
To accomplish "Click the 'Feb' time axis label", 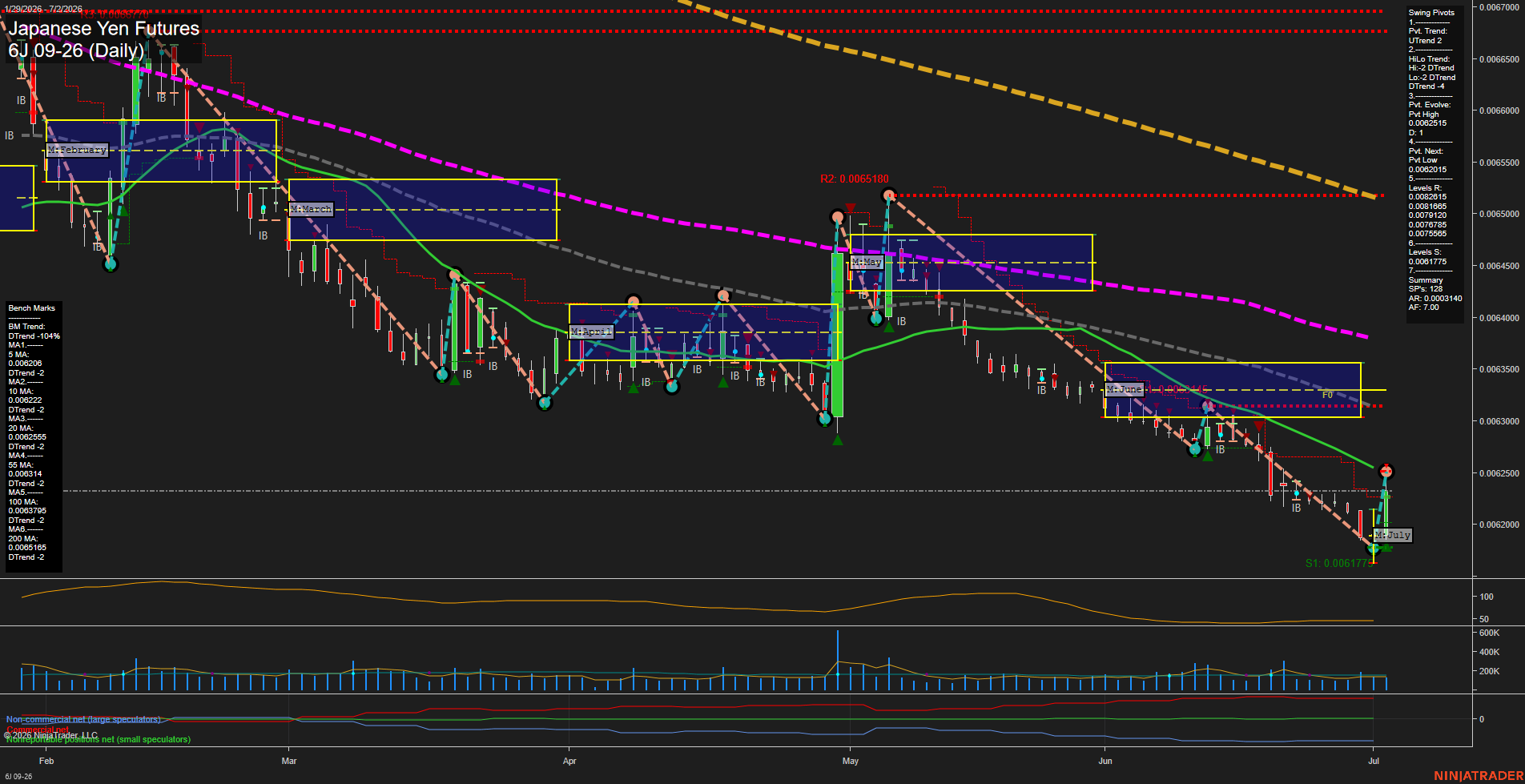I will (46, 761).
